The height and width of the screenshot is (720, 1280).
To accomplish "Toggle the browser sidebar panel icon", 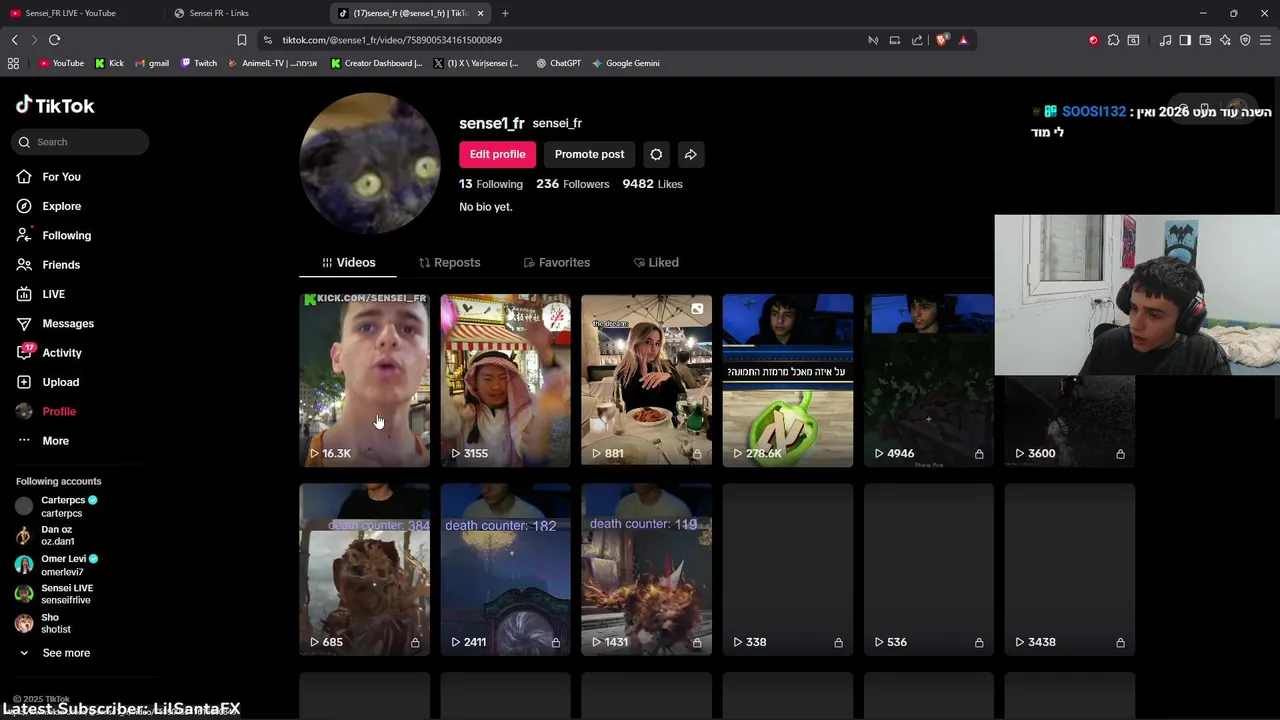I will tap(1185, 40).
